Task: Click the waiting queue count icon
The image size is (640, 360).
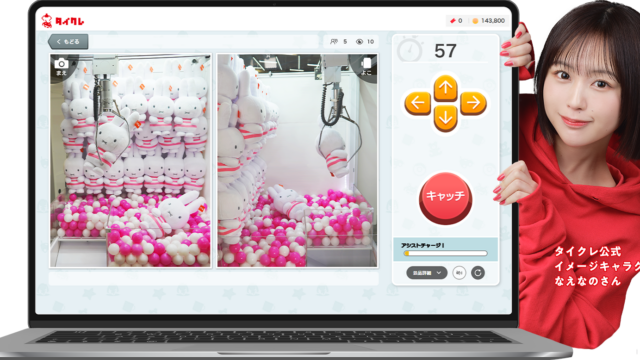Action: point(333,42)
